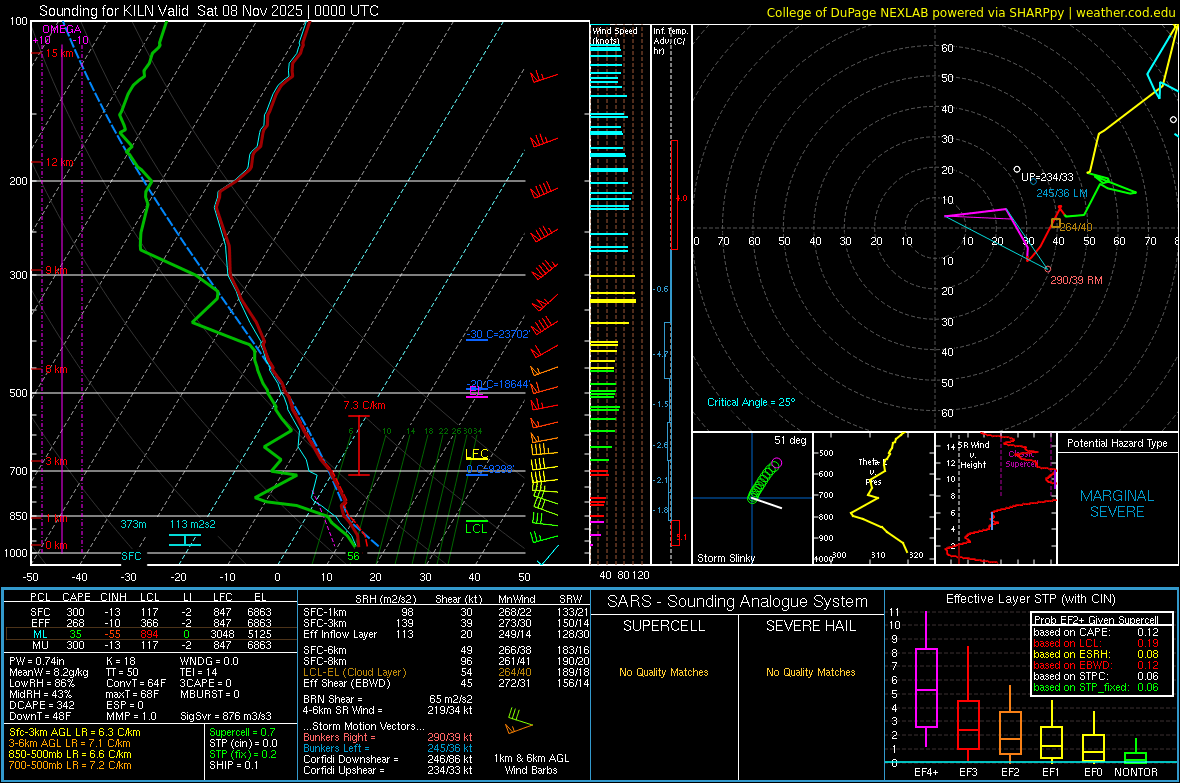Click the Potential Hazard Type header
The height and width of the screenshot is (783, 1180).
coord(1117,443)
